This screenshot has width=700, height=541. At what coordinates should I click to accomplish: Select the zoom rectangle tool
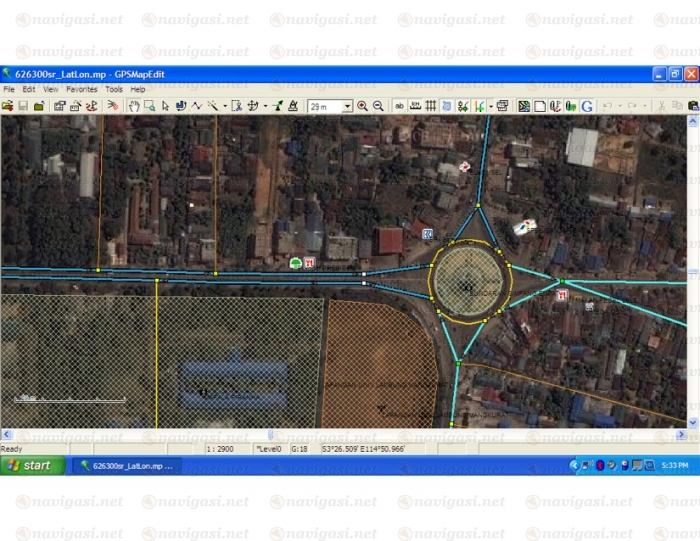(x=149, y=106)
